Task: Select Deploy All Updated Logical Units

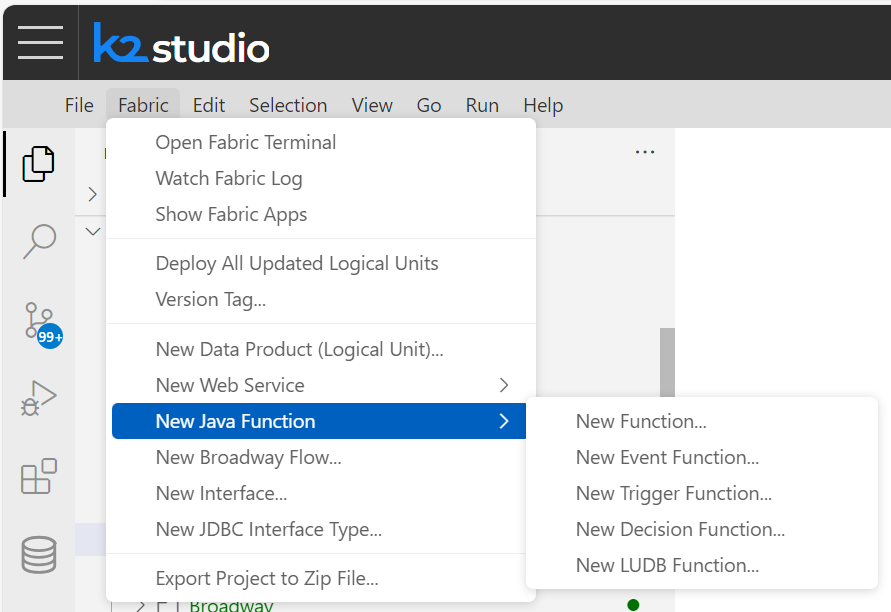Action: coord(296,263)
